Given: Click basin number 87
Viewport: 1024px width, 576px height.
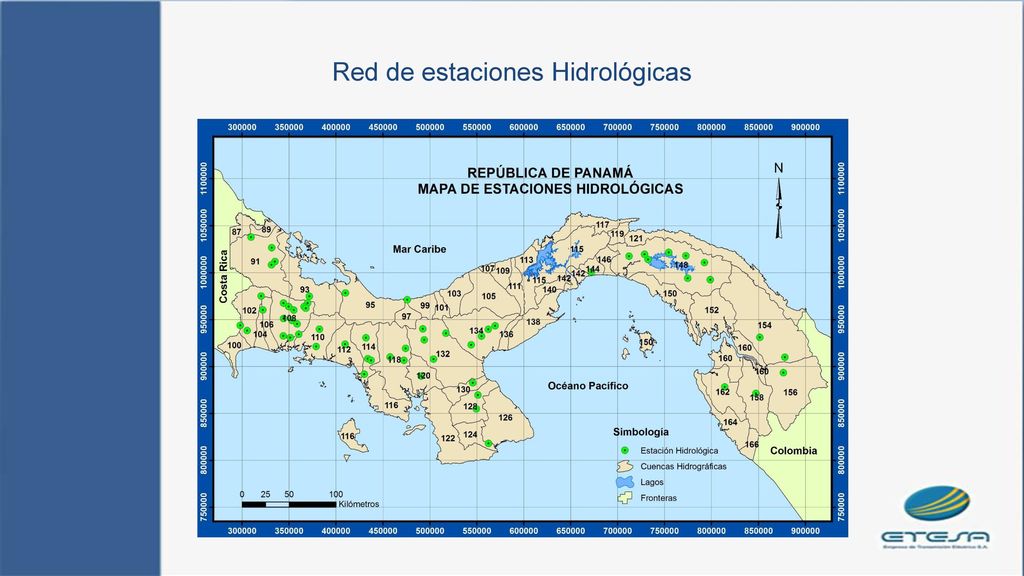Looking at the screenshot, I should [x=236, y=232].
